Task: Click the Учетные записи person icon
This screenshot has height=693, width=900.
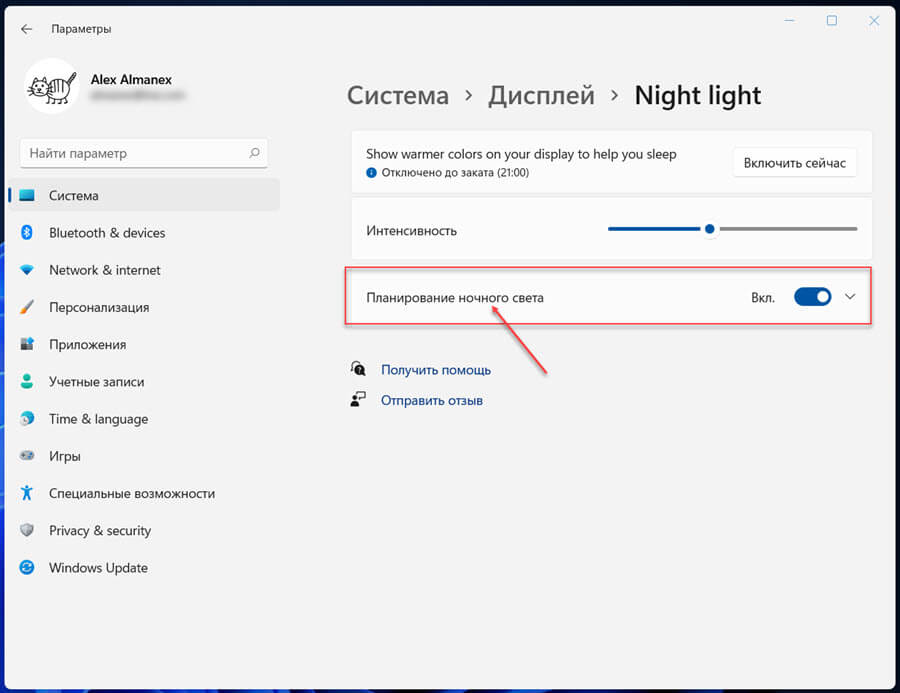Action: click(26, 381)
